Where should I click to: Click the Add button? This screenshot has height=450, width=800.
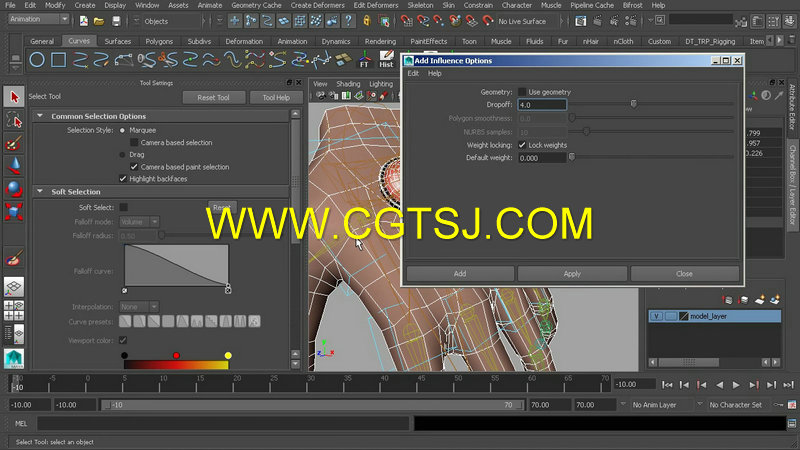point(460,273)
